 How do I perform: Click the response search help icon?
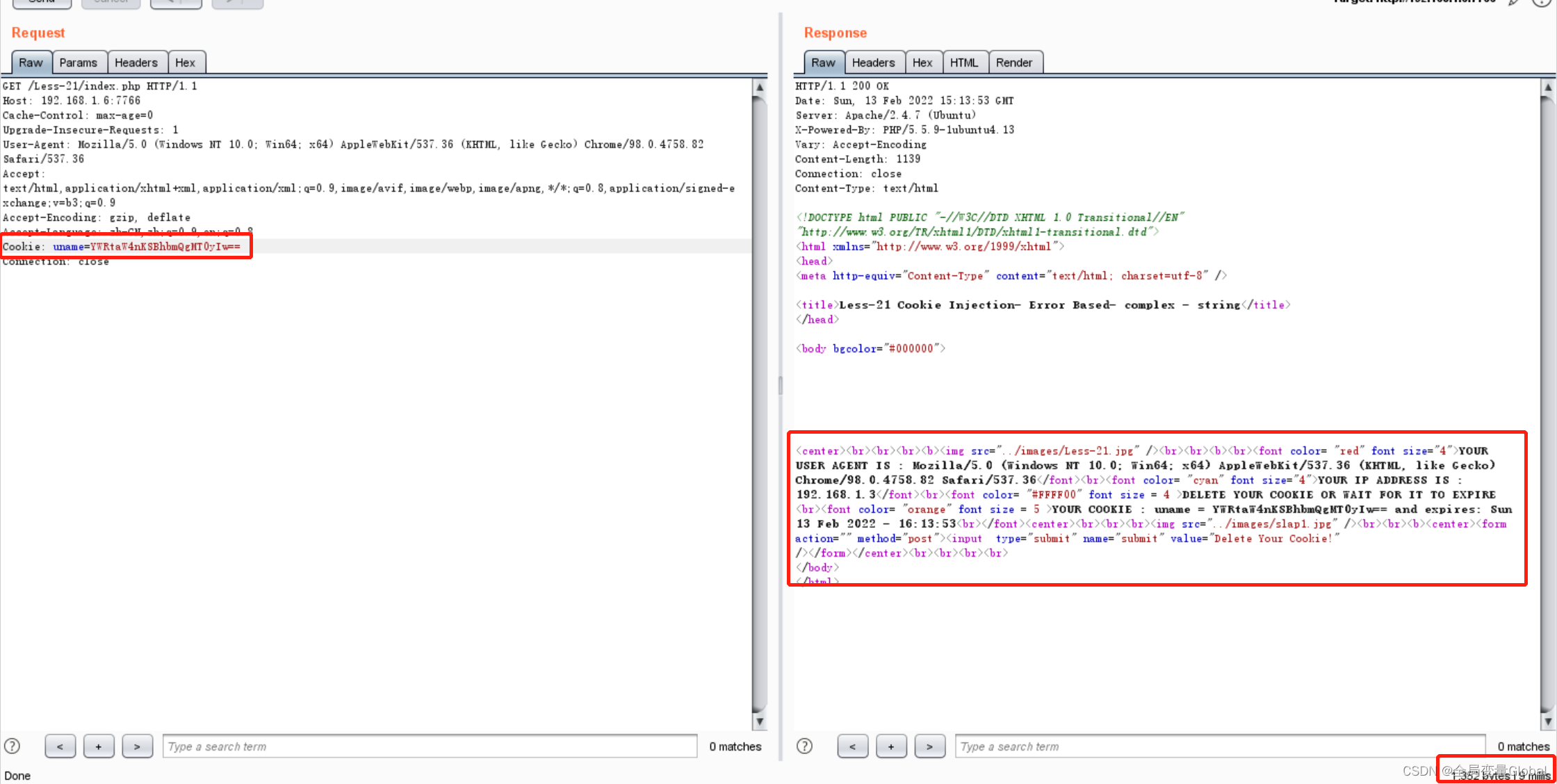click(805, 746)
